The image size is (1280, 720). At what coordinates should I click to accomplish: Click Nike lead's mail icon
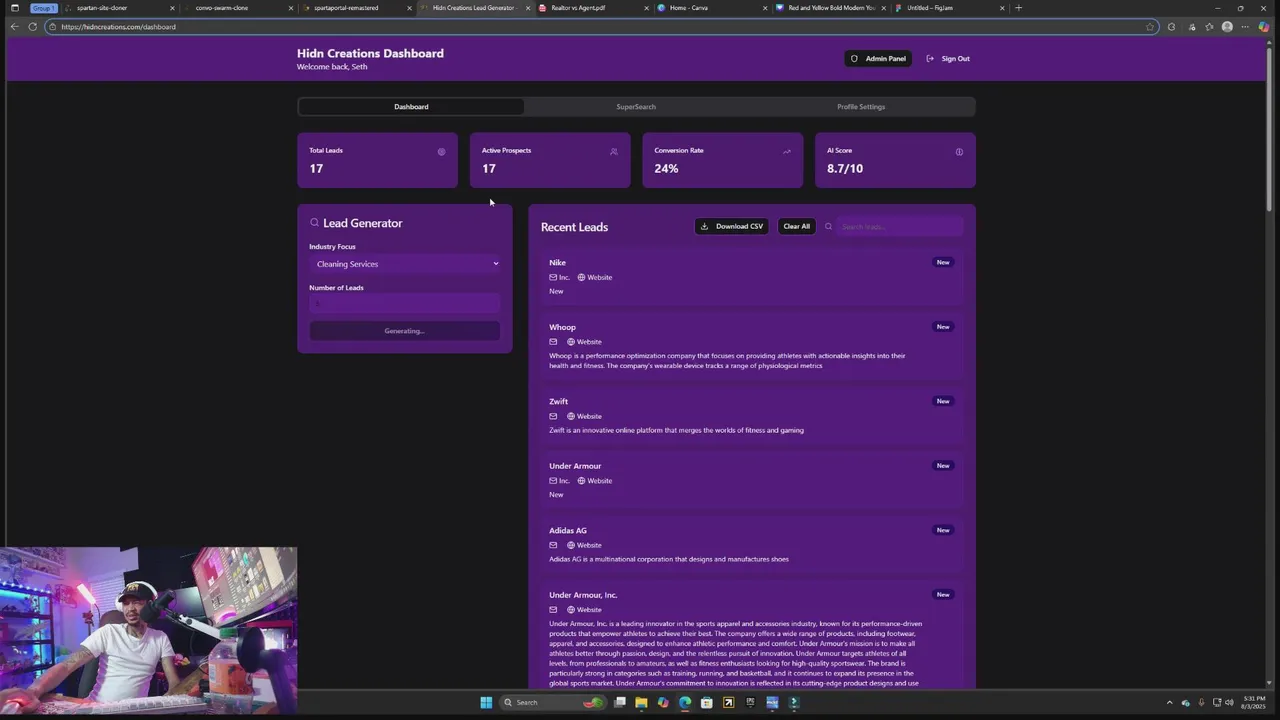553,277
